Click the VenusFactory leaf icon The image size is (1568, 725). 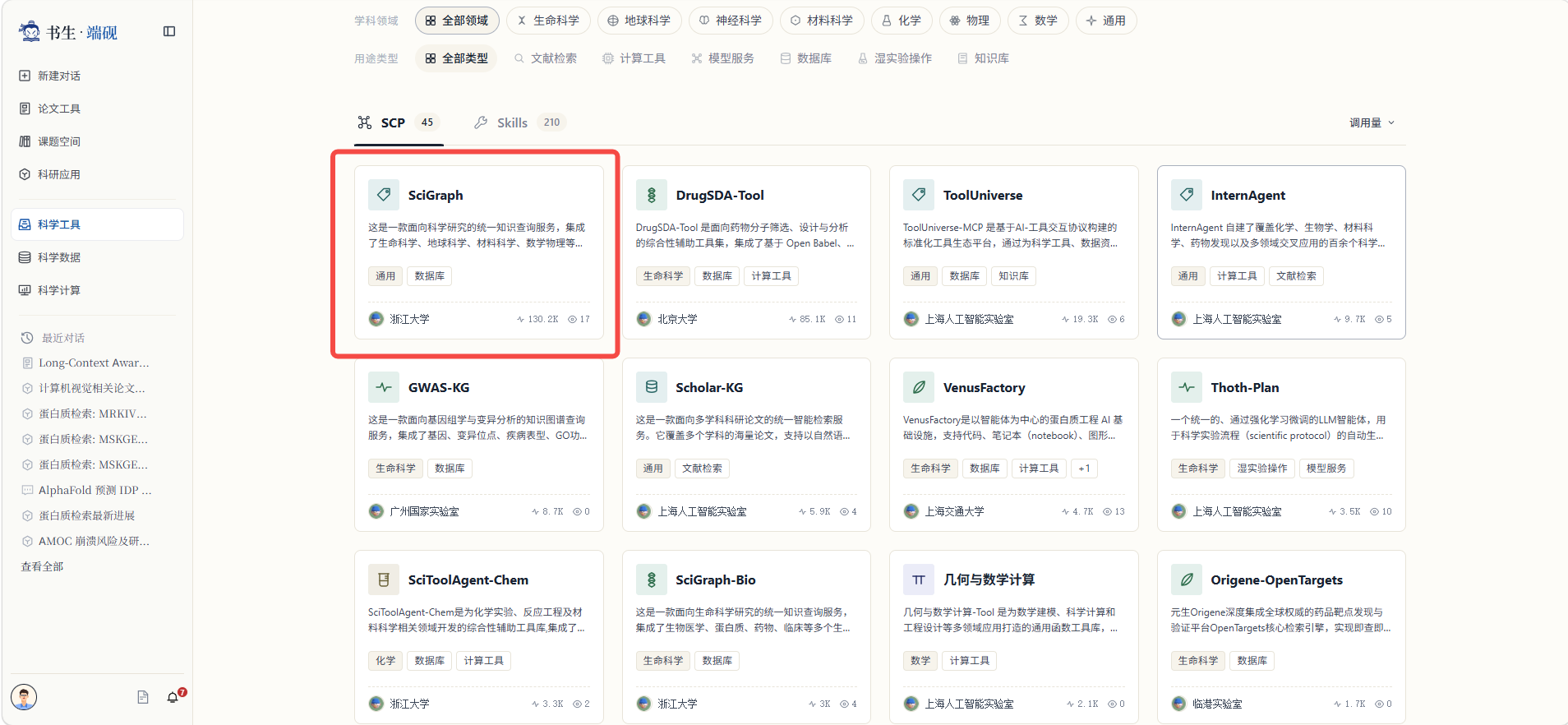(919, 387)
